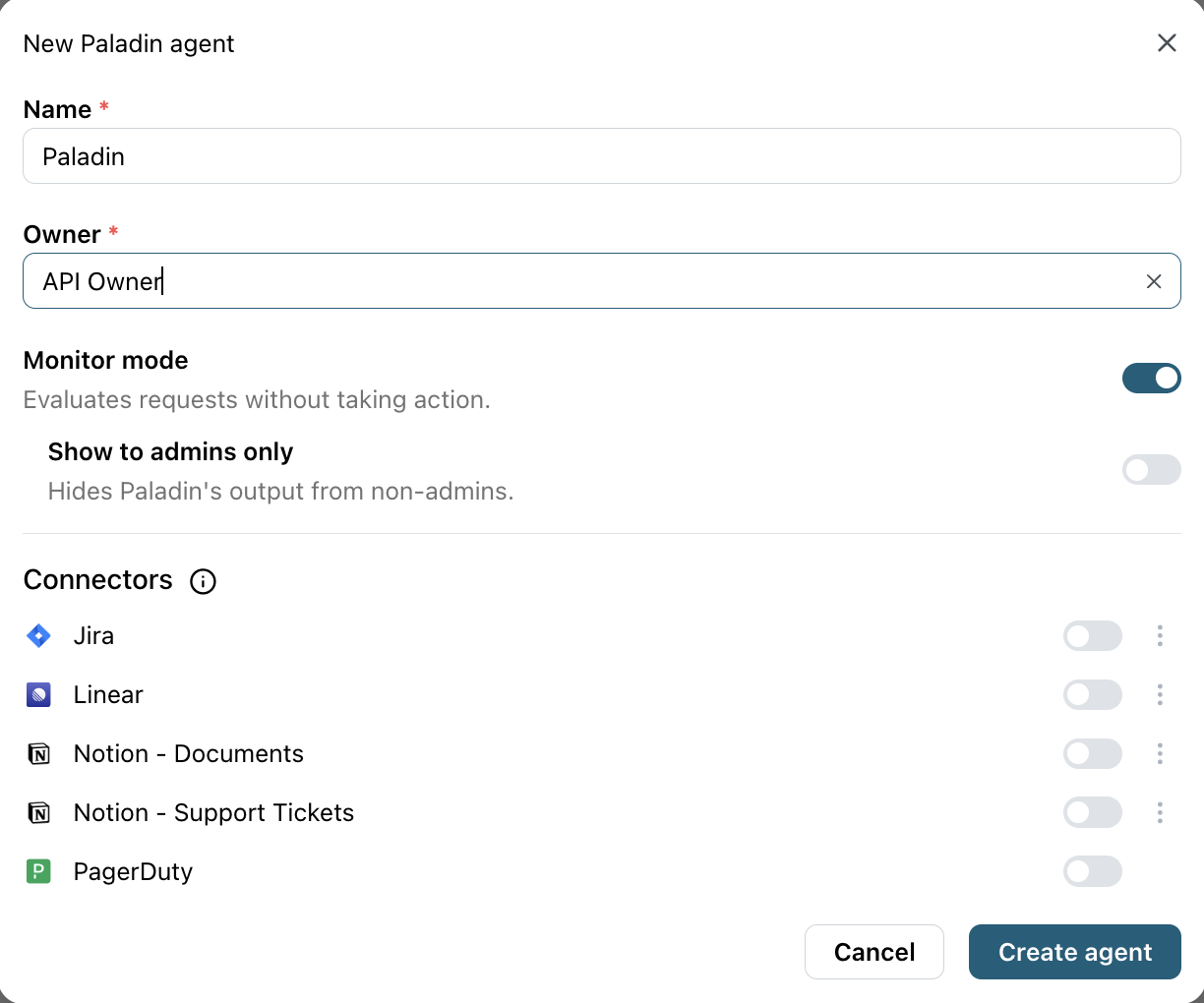Open the Connectors info icon
Image resolution: width=1204 pixels, height=1003 pixels.
(x=203, y=581)
